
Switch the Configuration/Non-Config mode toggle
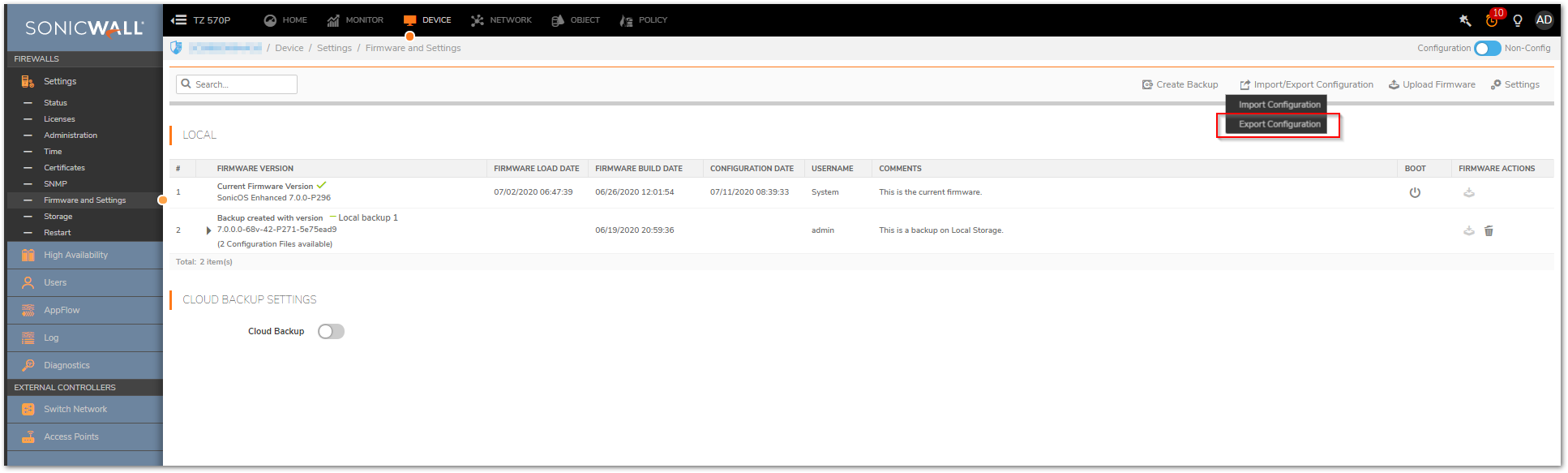1487,49
